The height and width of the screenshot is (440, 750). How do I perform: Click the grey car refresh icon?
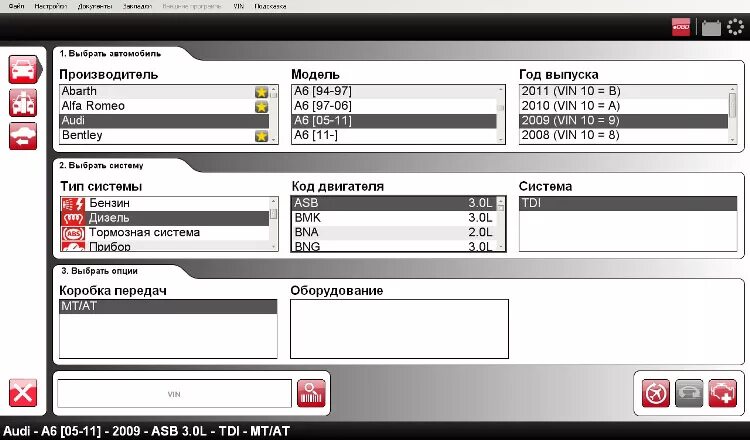689,394
